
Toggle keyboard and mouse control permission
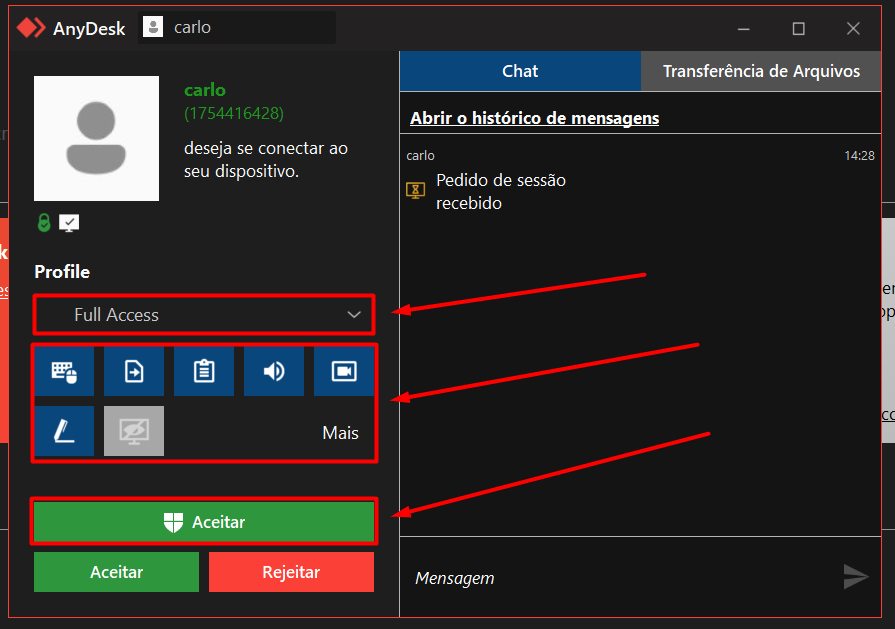coord(64,371)
